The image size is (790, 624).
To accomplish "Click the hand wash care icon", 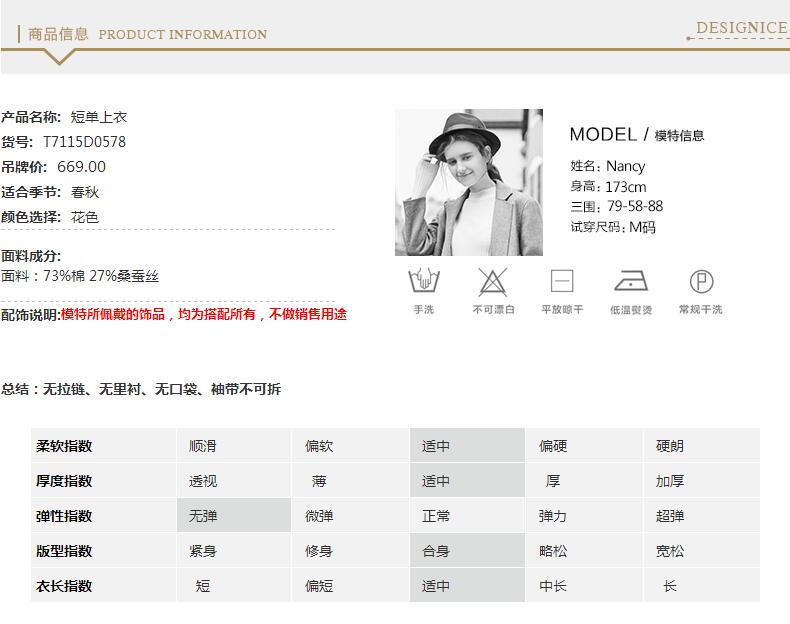I will [423, 280].
